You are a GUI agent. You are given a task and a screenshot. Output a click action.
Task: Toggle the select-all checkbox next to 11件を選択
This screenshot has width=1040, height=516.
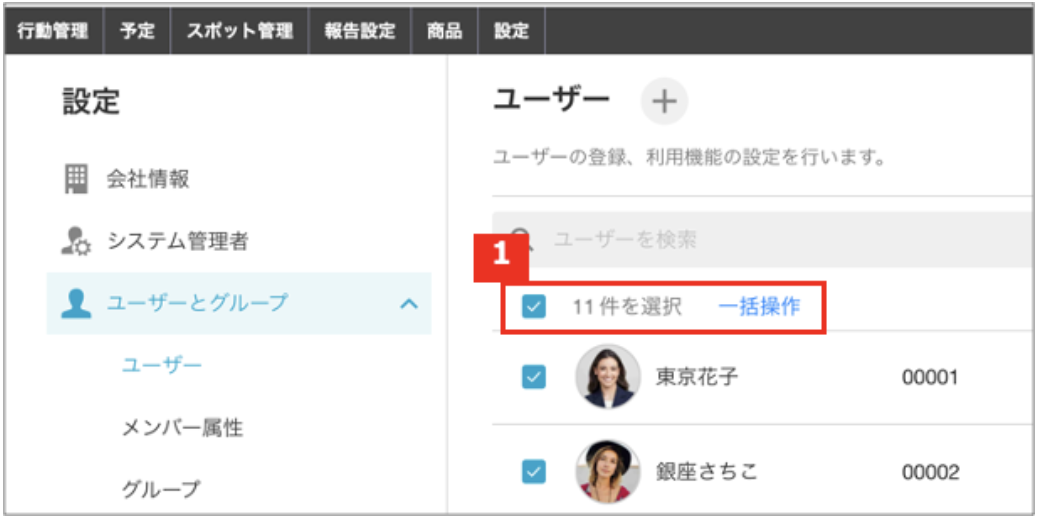tap(533, 306)
